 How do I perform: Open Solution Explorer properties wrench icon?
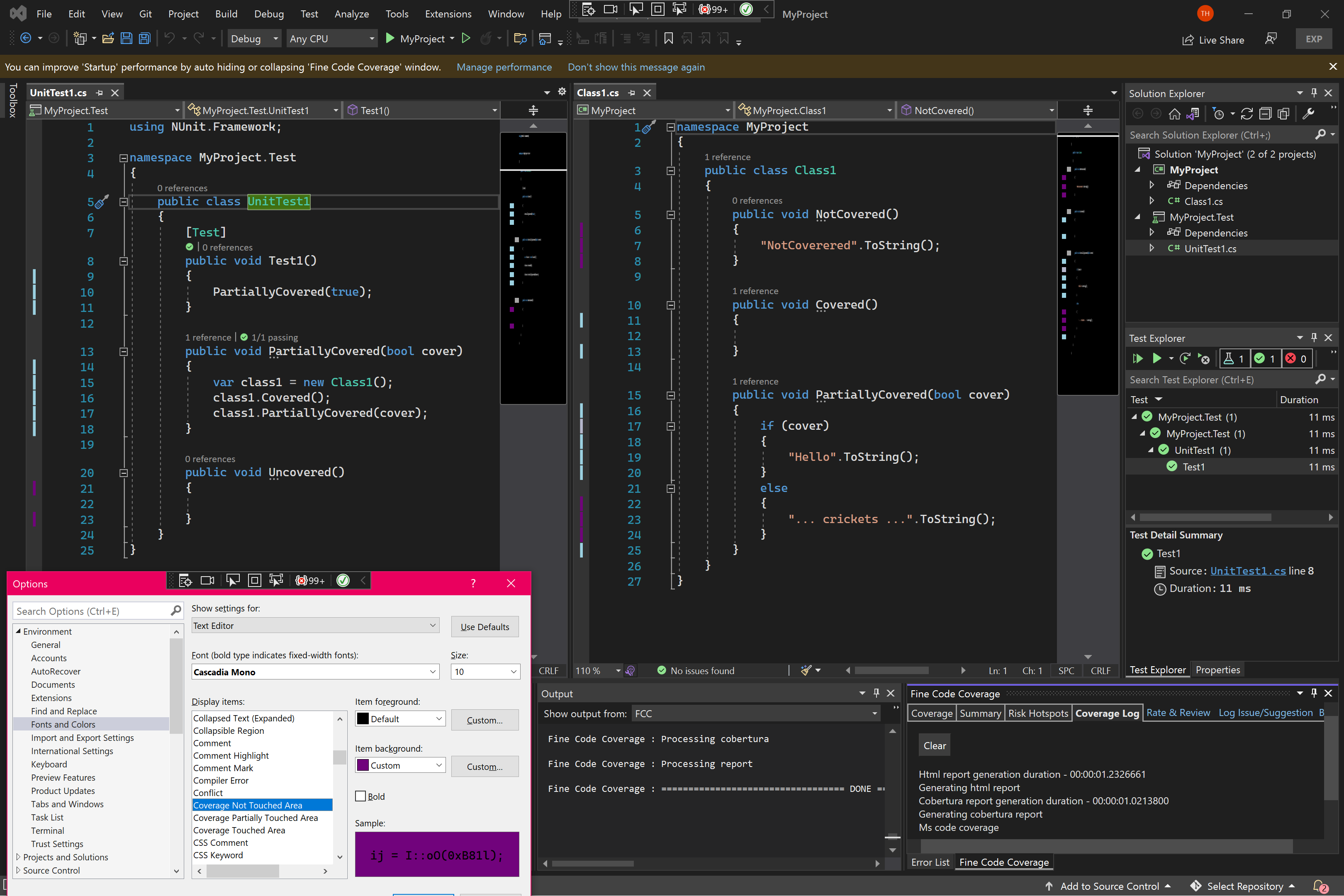(x=1309, y=114)
